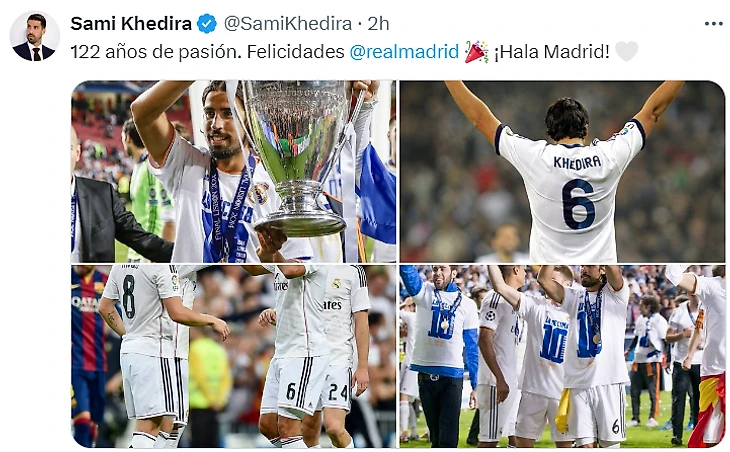This screenshot has height=452, width=730.
Task: Open the photo with Barcelona player
Action: (234, 357)
